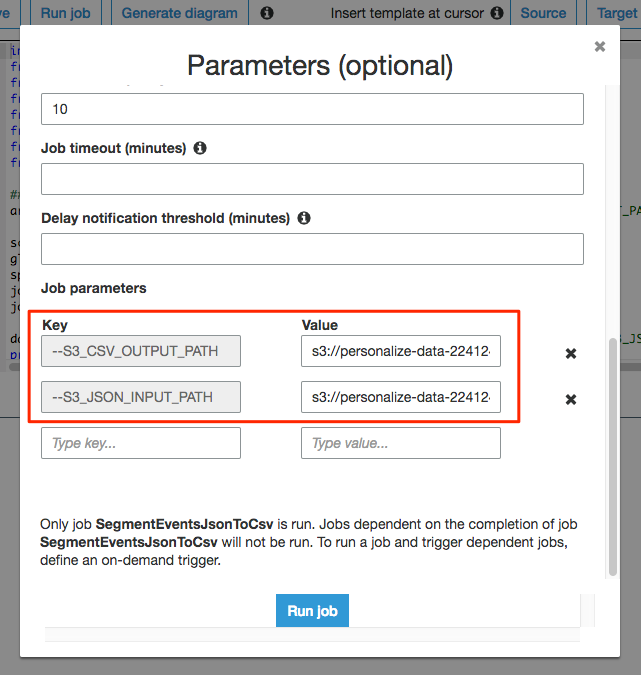Click the Insert template info icon
This screenshot has width=641, height=675.
coord(497,13)
